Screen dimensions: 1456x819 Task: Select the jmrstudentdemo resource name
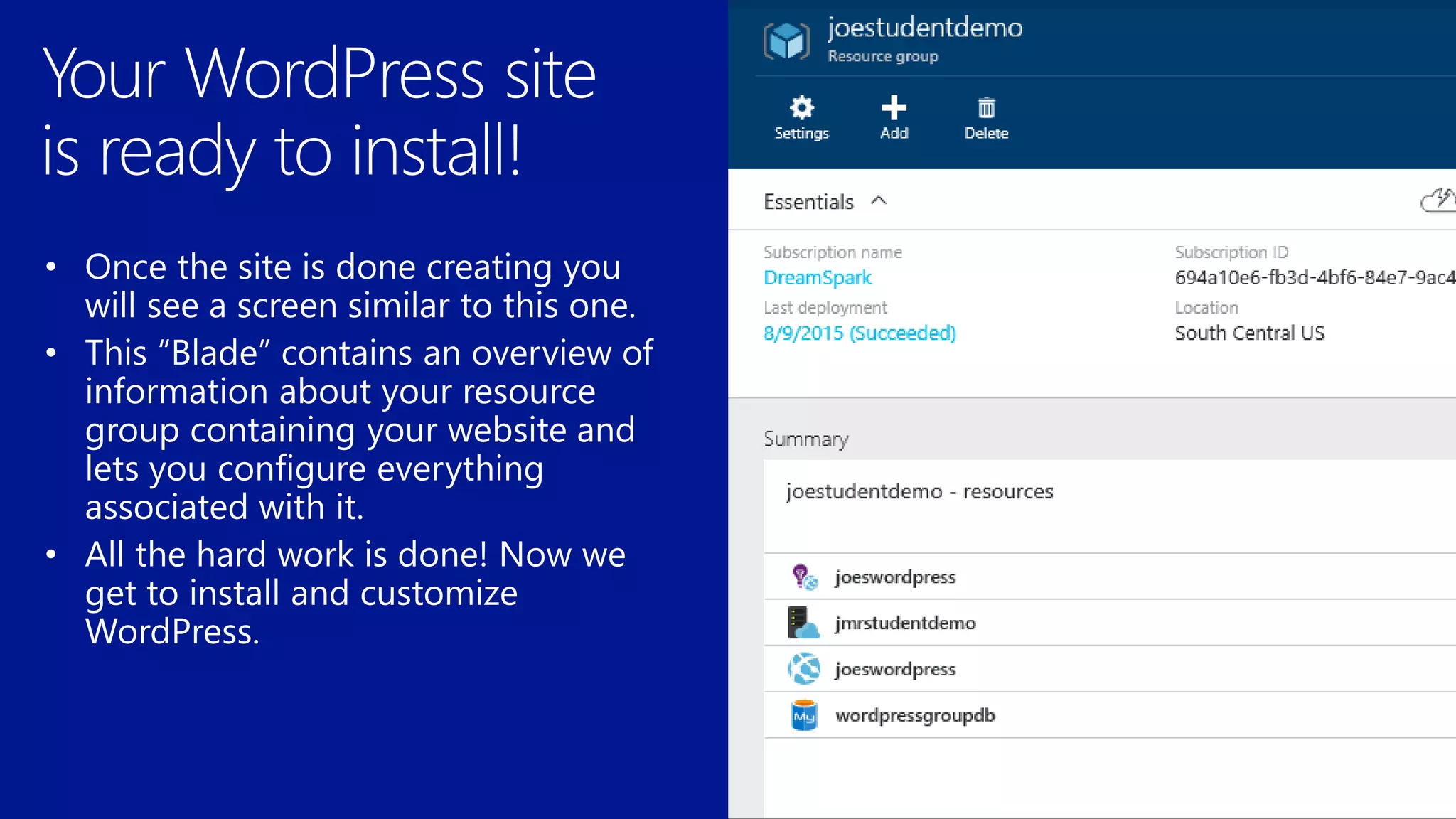click(905, 623)
